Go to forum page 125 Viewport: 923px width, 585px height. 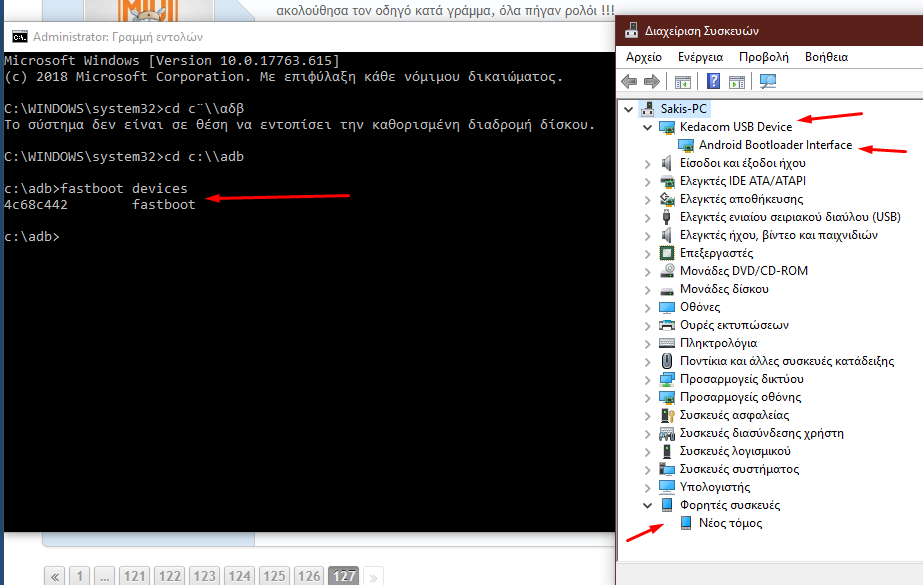[x=274, y=576]
